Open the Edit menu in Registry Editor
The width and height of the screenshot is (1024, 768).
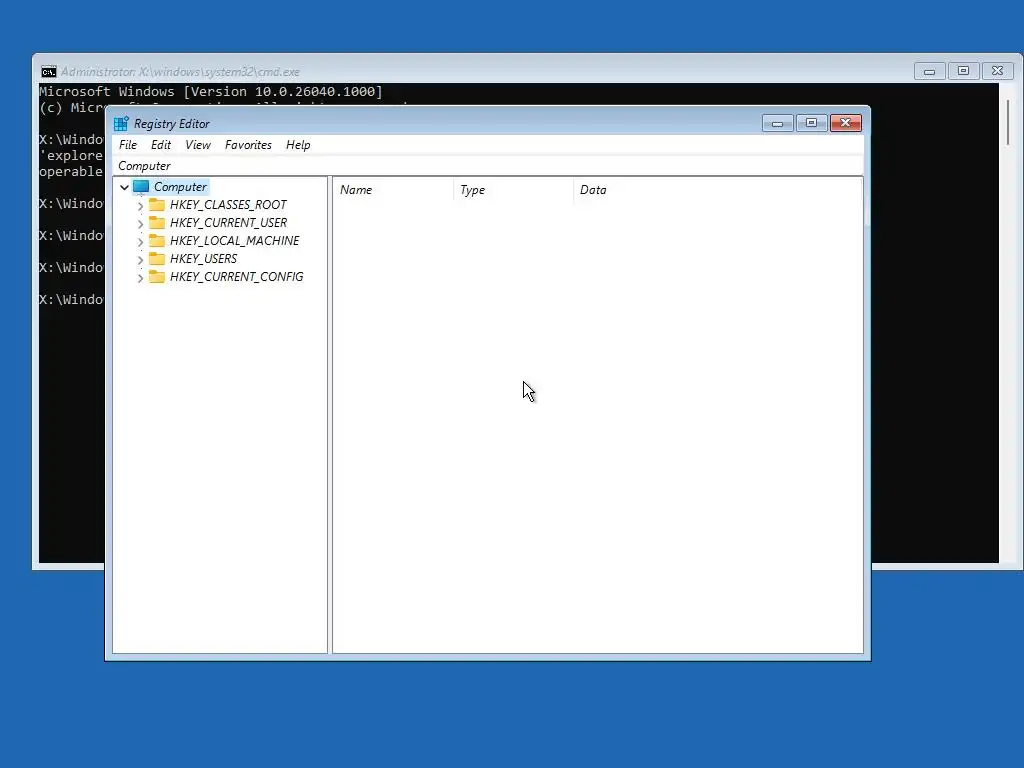tap(161, 145)
